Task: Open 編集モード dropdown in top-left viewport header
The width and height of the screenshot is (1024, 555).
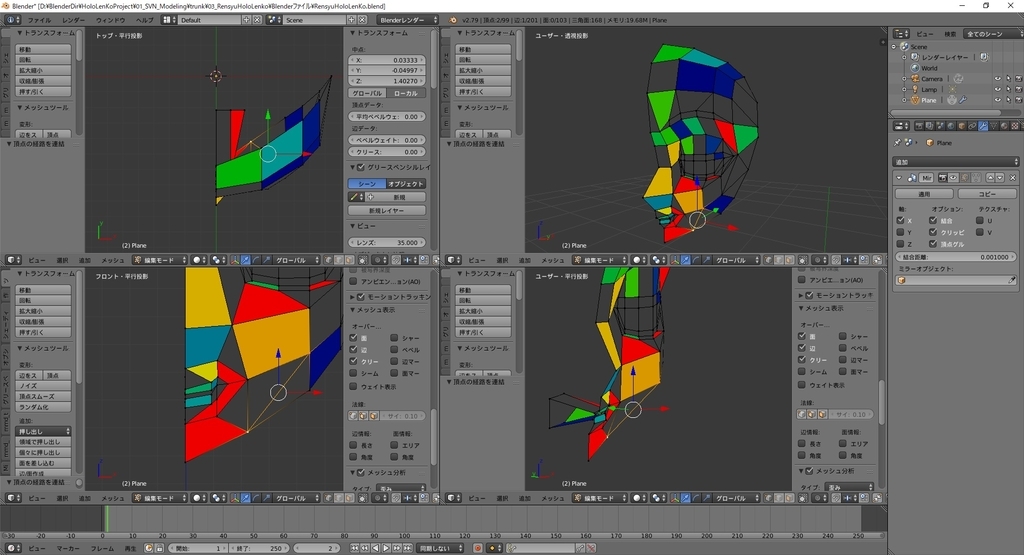Action: tap(161, 260)
